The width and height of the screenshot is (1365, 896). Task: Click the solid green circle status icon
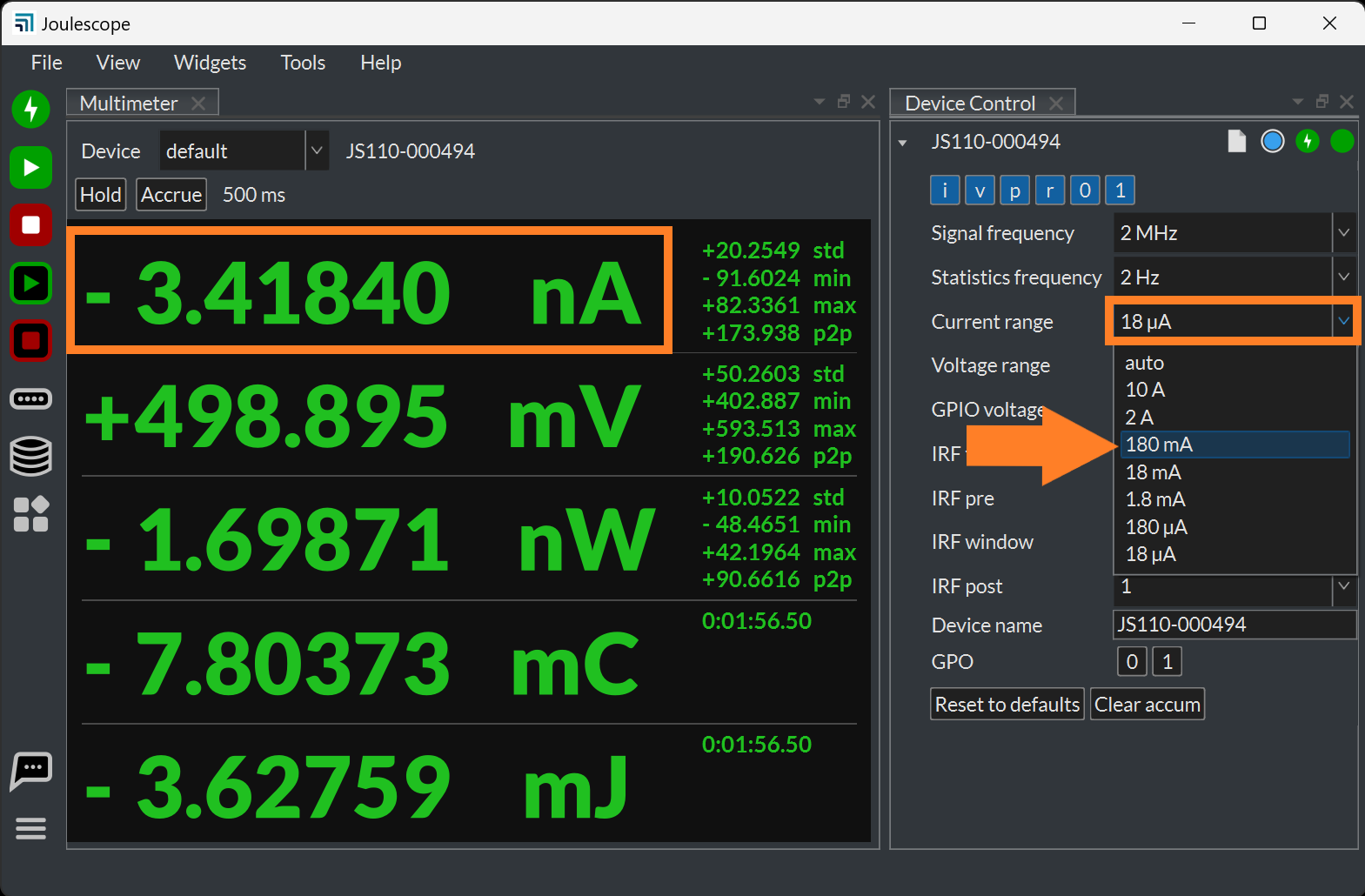[1342, 141]
